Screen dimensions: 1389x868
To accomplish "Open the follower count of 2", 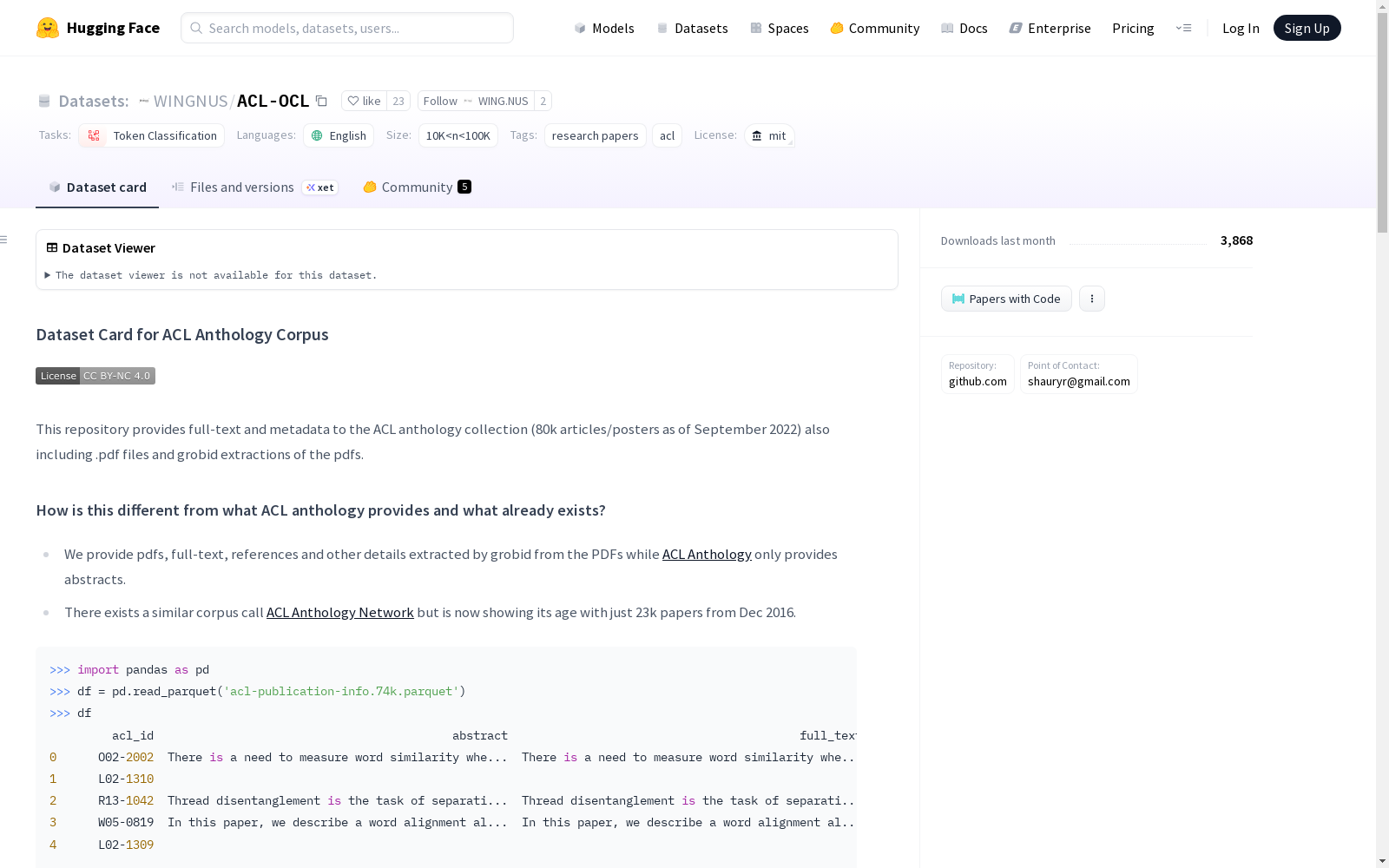I will [543, 101].
